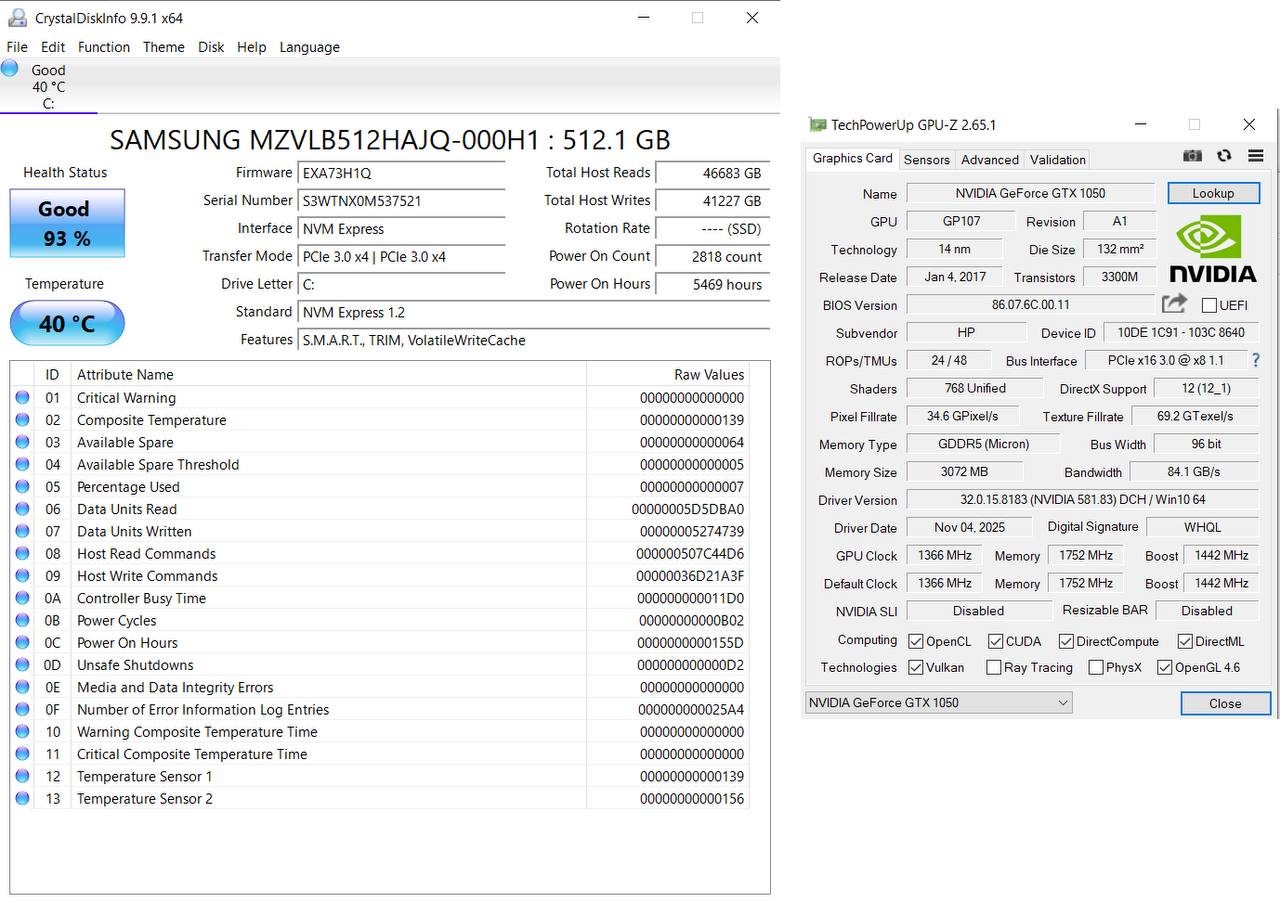Toggle the DirectCompute checkbox

[1066, 641]
